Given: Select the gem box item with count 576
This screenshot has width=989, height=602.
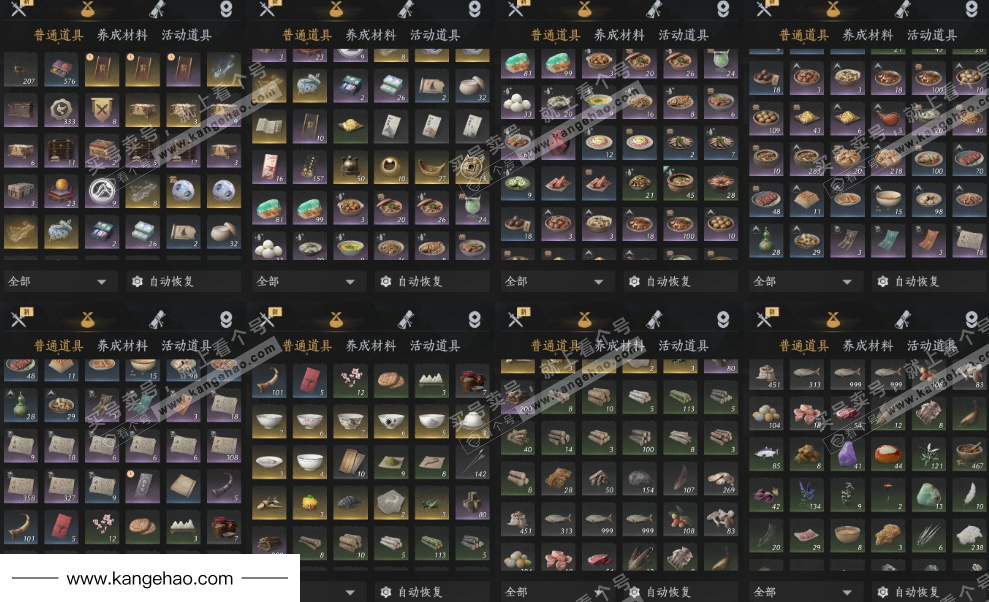Looking at the screenshot, I should pyautogui.click(x=61, y=69).
